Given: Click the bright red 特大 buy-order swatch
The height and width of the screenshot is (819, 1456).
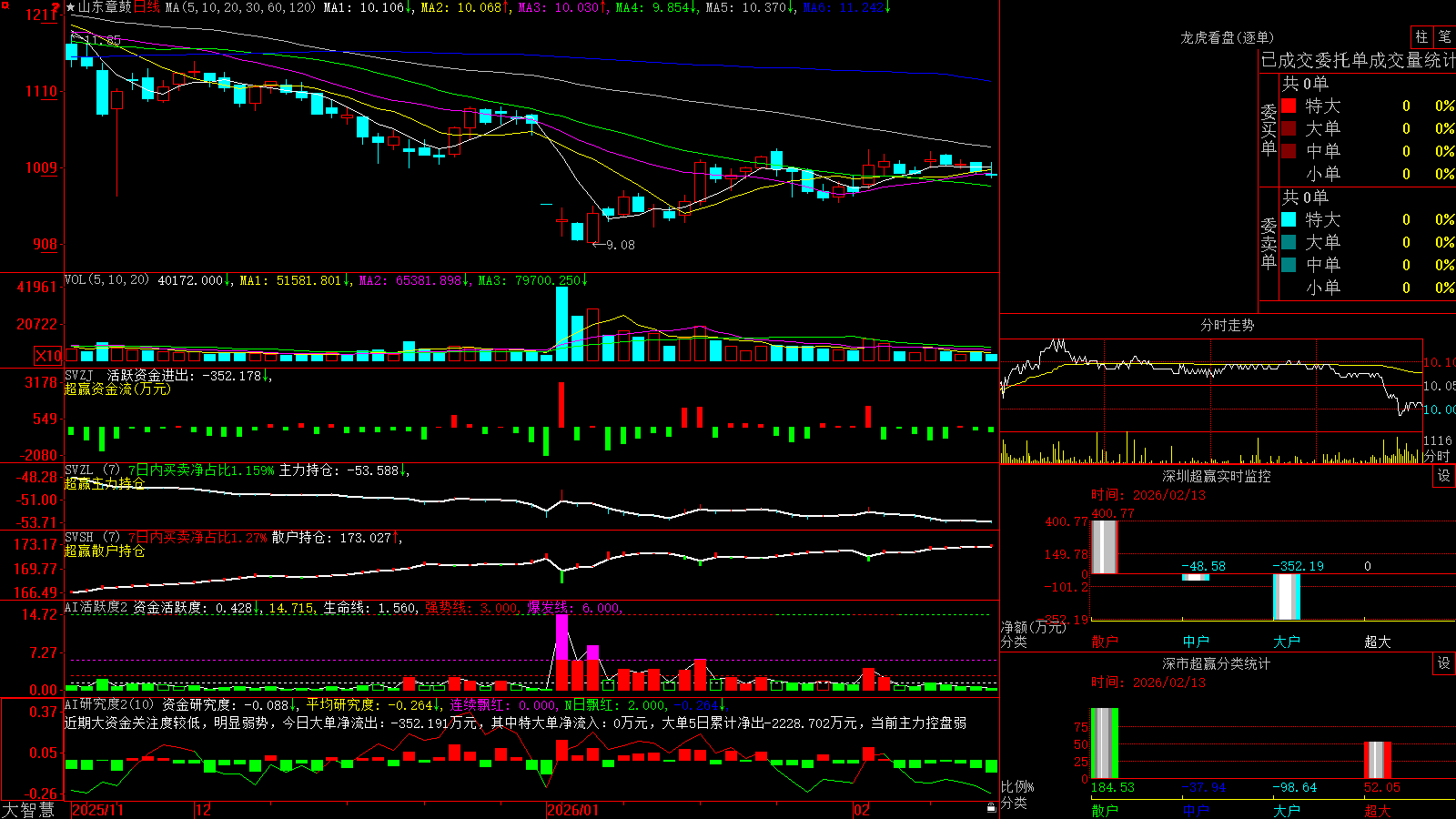Looking at the screenshot, I should (x=1289, y=106).
